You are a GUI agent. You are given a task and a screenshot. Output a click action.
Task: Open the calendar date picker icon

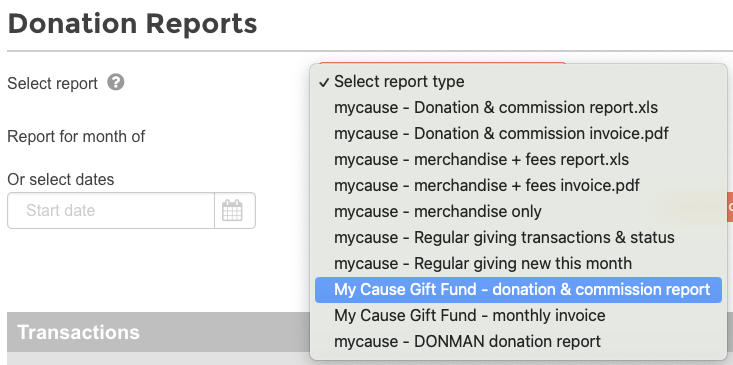coord(232,210)
